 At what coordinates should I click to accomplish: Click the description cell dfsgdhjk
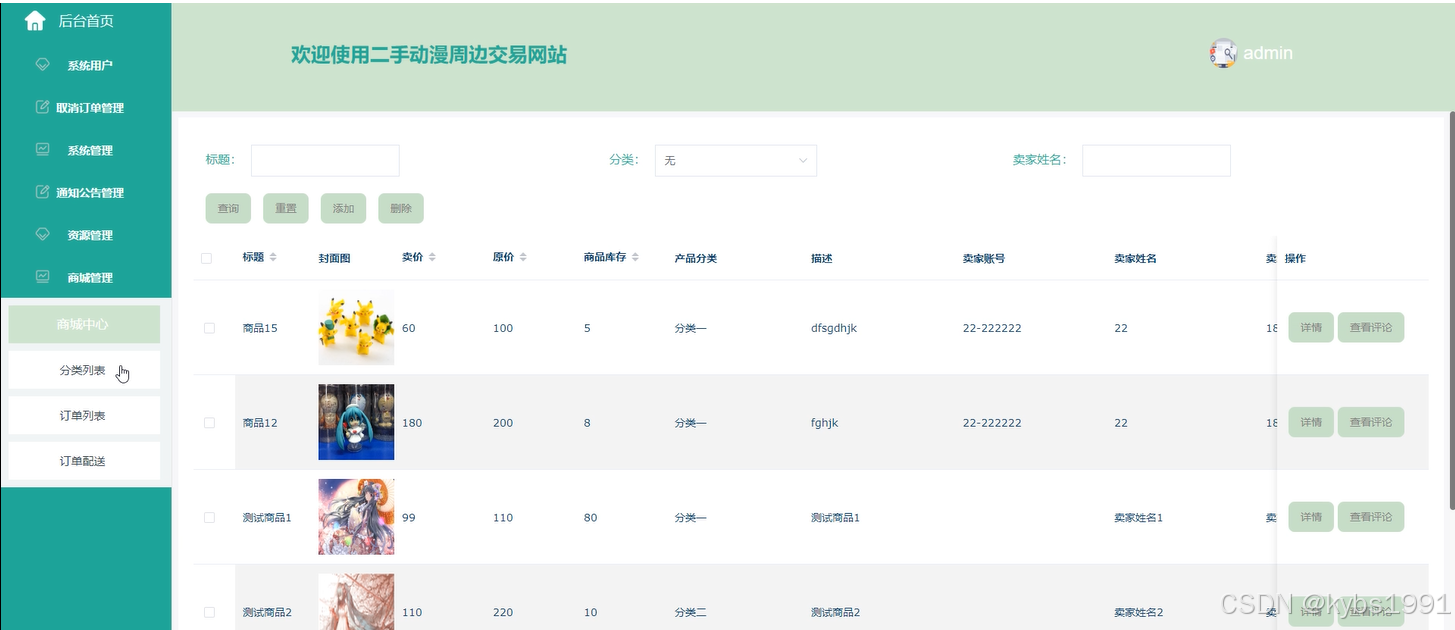(834, 328)
